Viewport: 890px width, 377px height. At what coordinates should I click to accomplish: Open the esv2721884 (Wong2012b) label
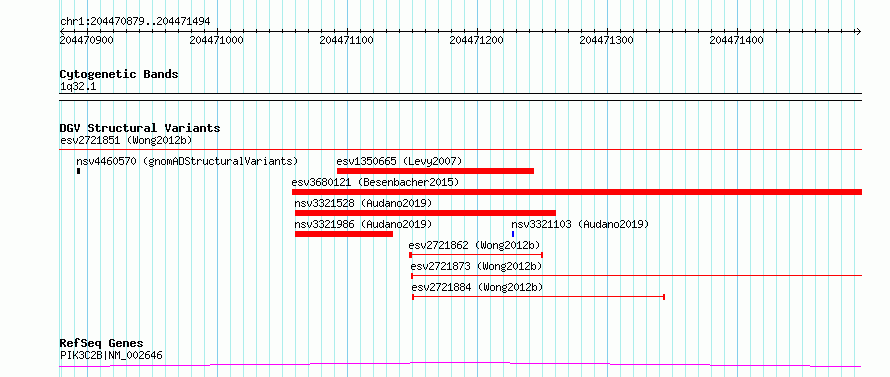pyautogui.click(x=478, y=287)
